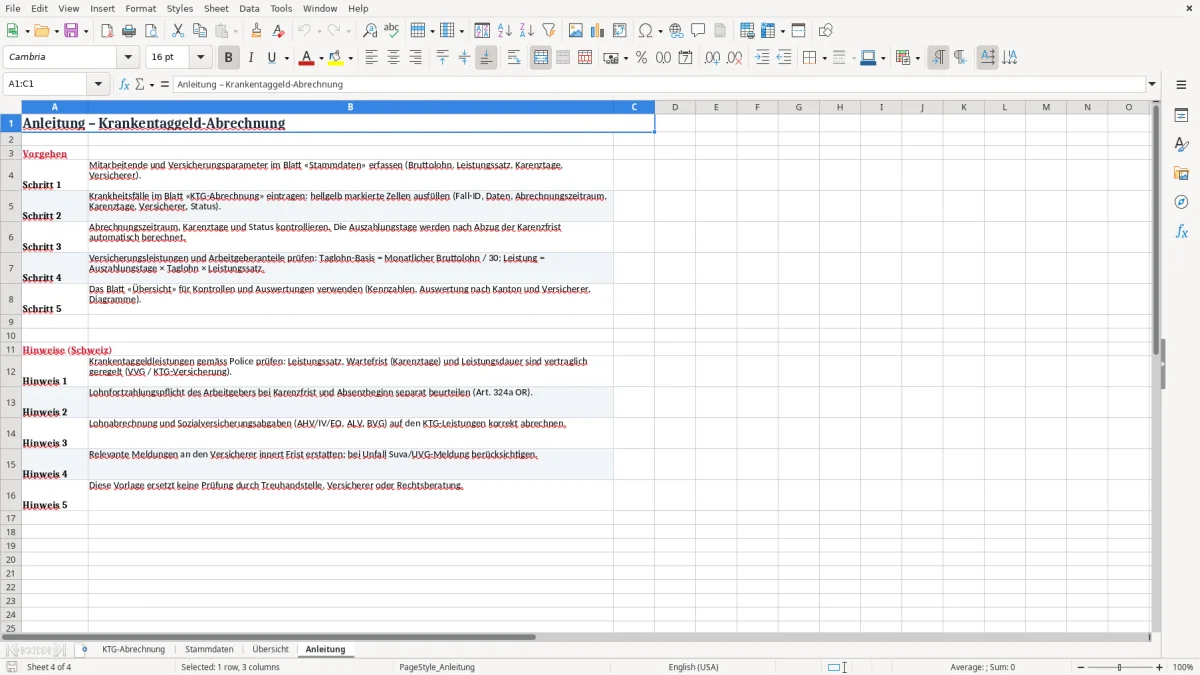Open font color dropdown arrow
Image resolution: width=1200 pixels, height=675 pixels.
pos(322,58)
